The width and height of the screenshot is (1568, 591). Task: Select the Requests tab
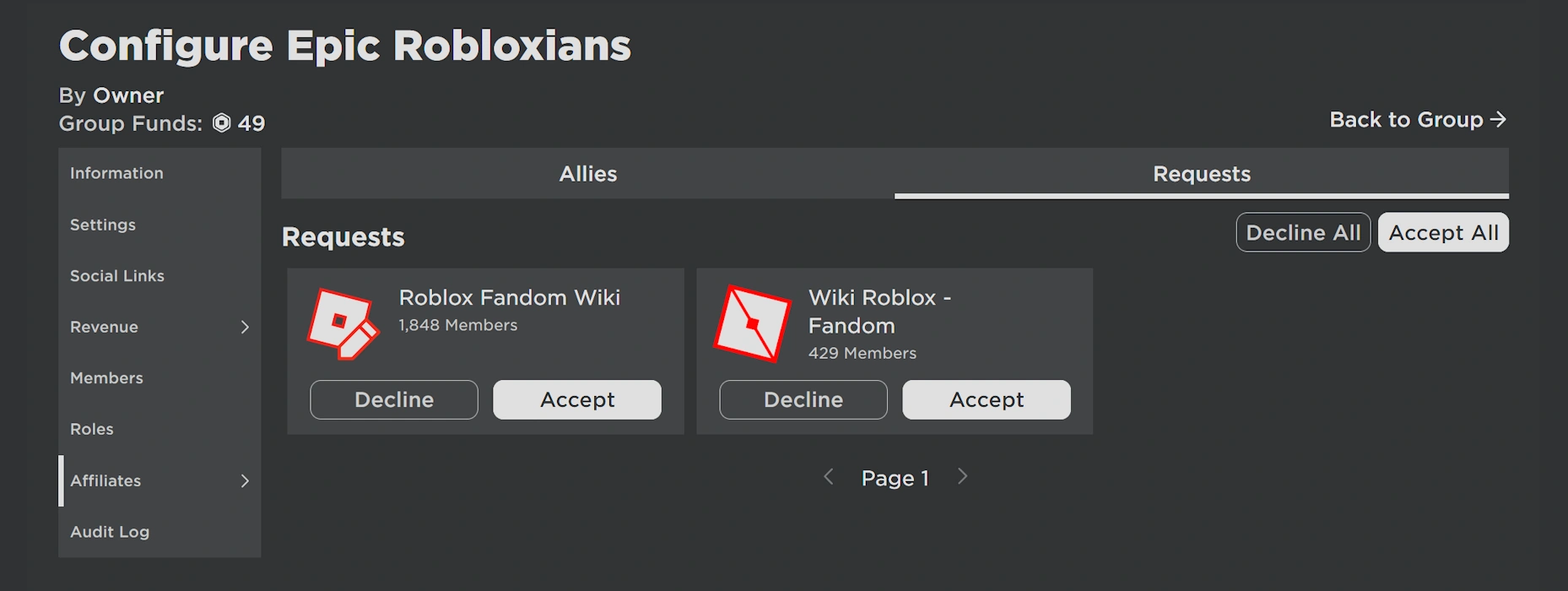point(1201,174)
